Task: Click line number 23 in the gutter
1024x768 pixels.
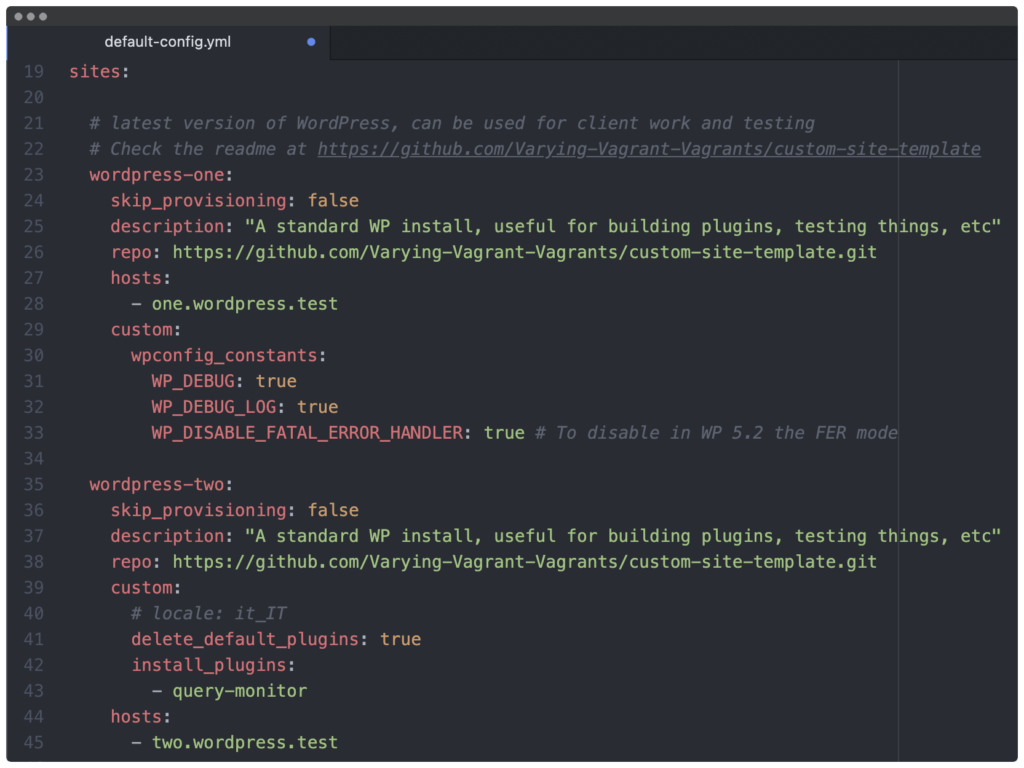Action: 33,175
